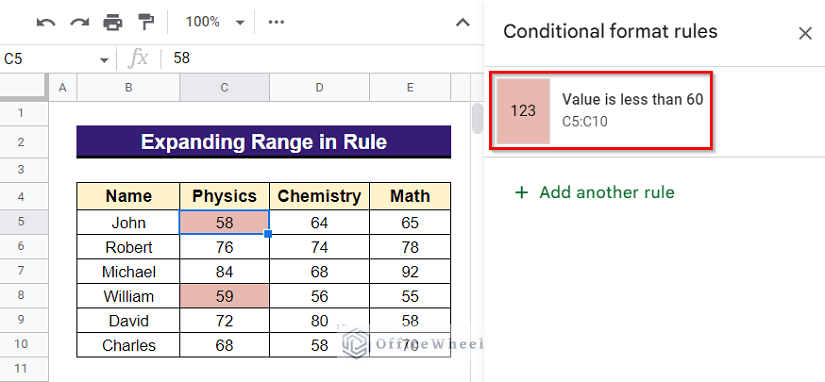825x382 pixels.
Task: Select column A header
Action: pos(63,87)
